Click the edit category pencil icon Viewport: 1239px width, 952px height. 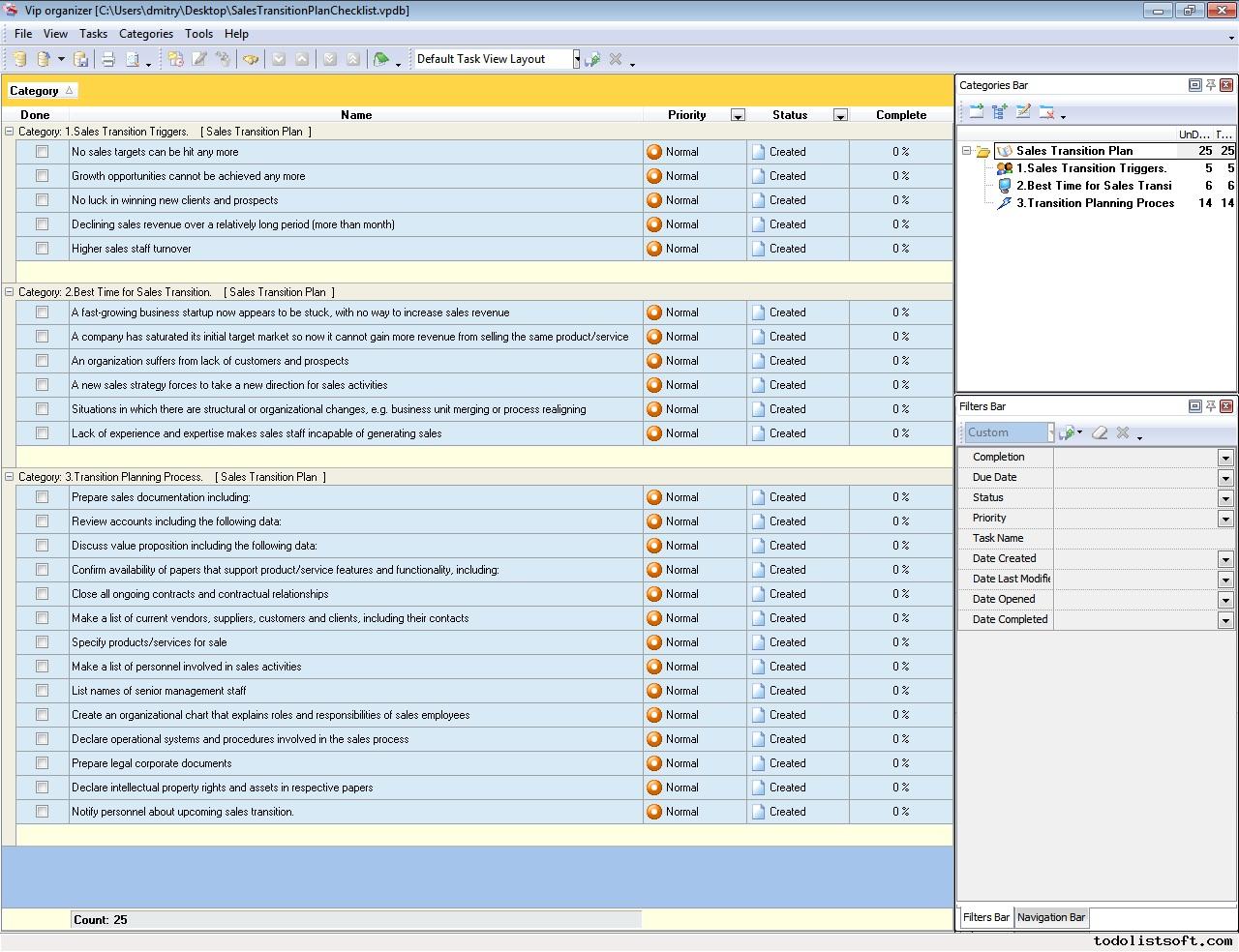[1023, 112]
